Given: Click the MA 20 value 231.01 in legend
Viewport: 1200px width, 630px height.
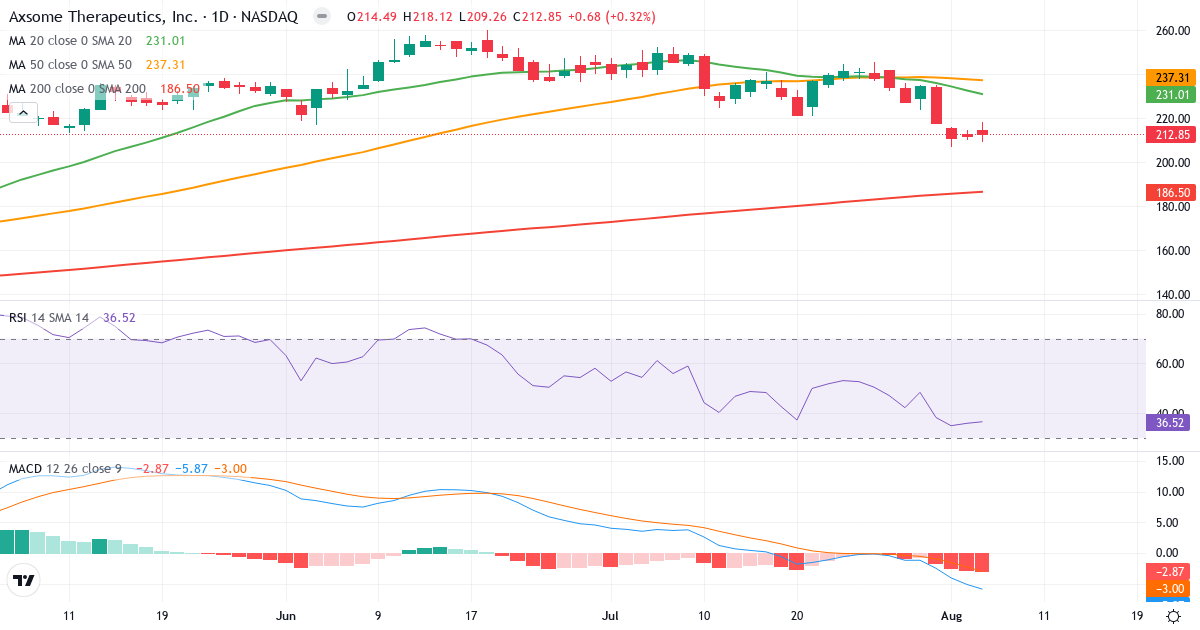Looking at the screenshot, I should click(165, 41).
